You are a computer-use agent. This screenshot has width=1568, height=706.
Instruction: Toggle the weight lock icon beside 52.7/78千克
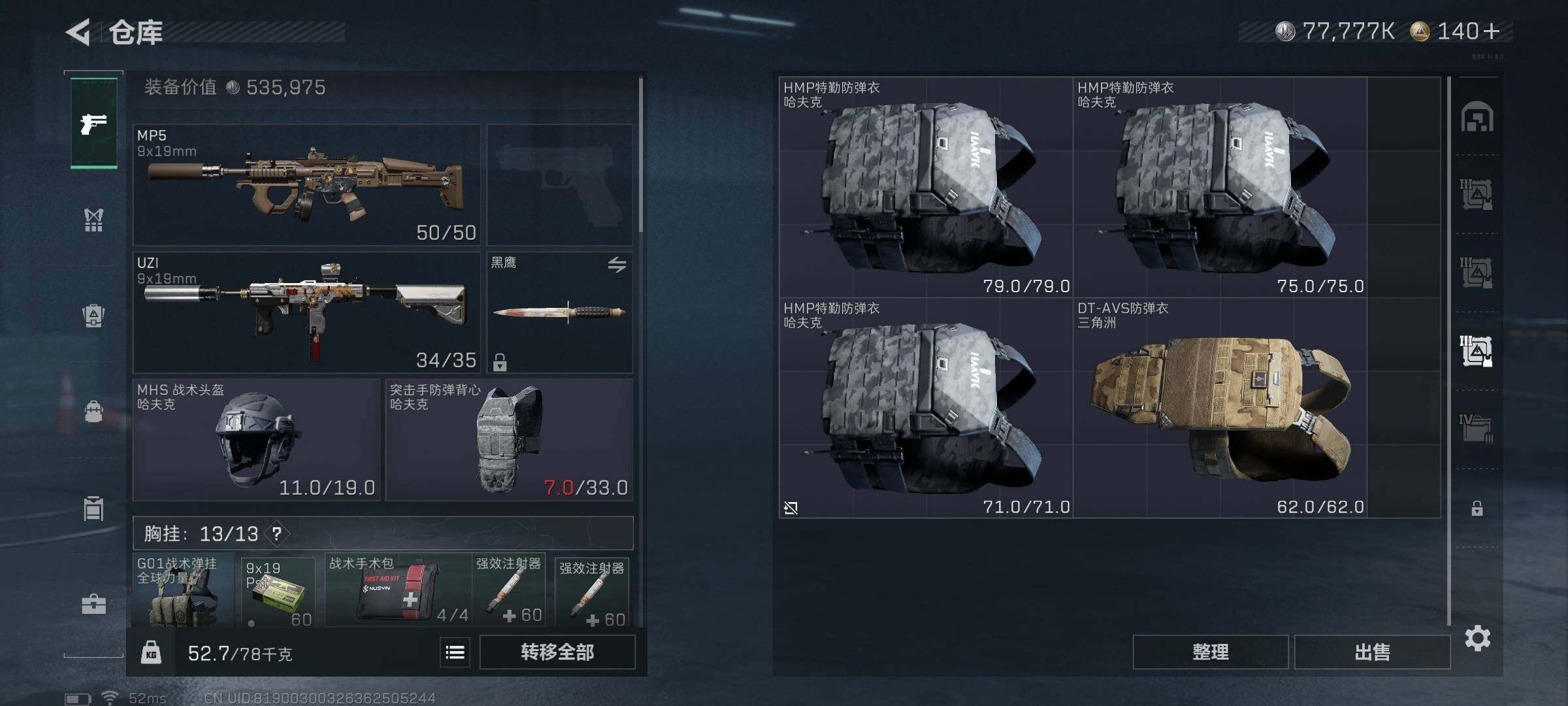click(x=151, y=652)
